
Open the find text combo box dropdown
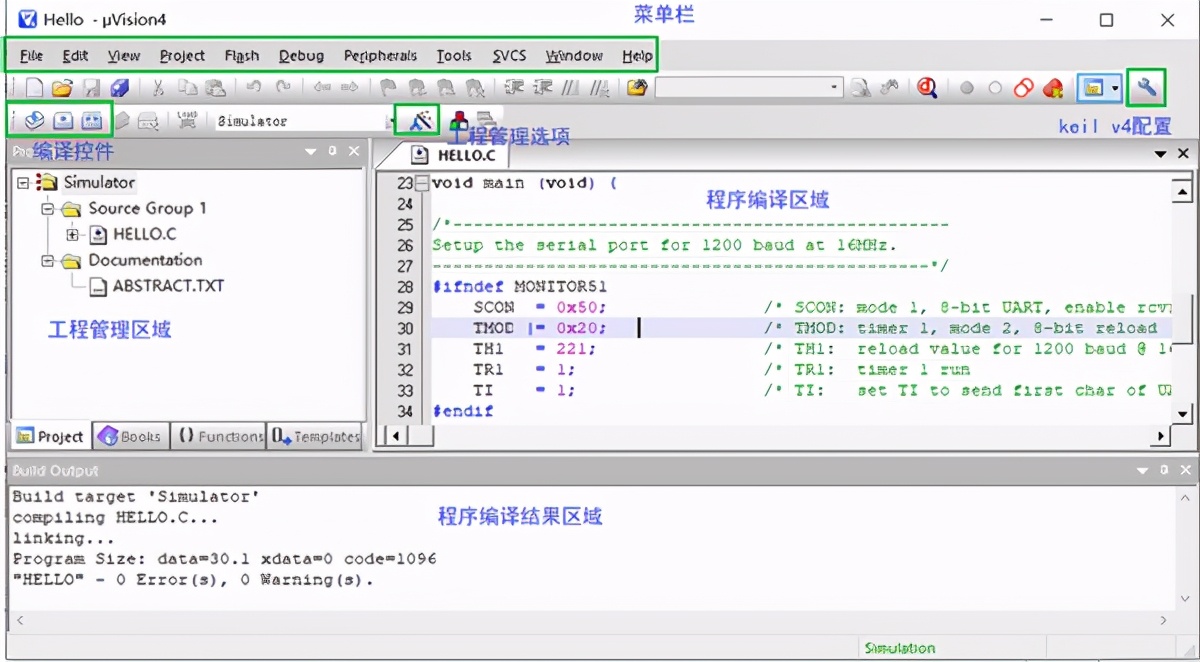coord(834,88)
